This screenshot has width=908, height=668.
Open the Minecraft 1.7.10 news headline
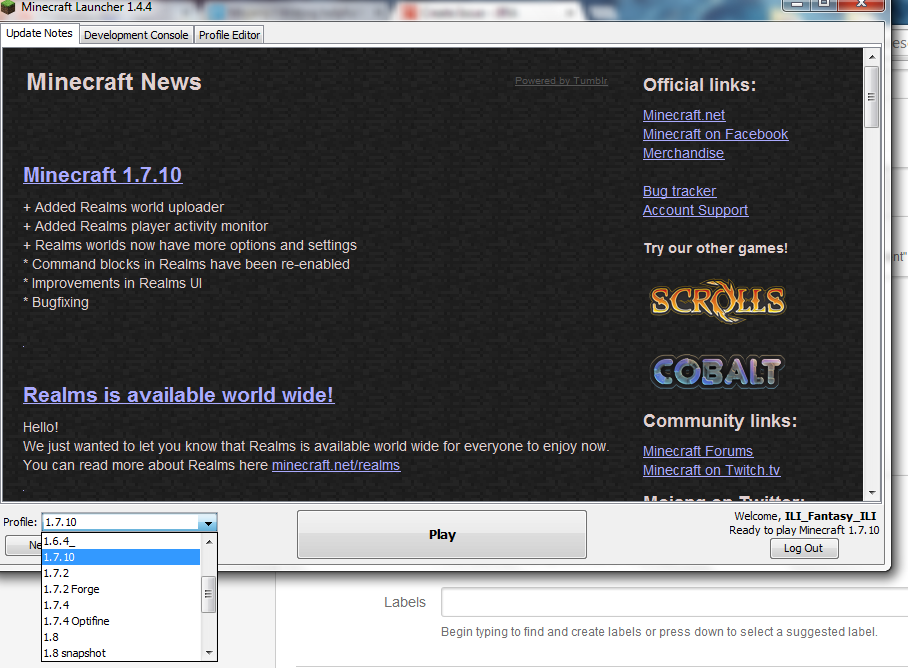tap(102, 175)
